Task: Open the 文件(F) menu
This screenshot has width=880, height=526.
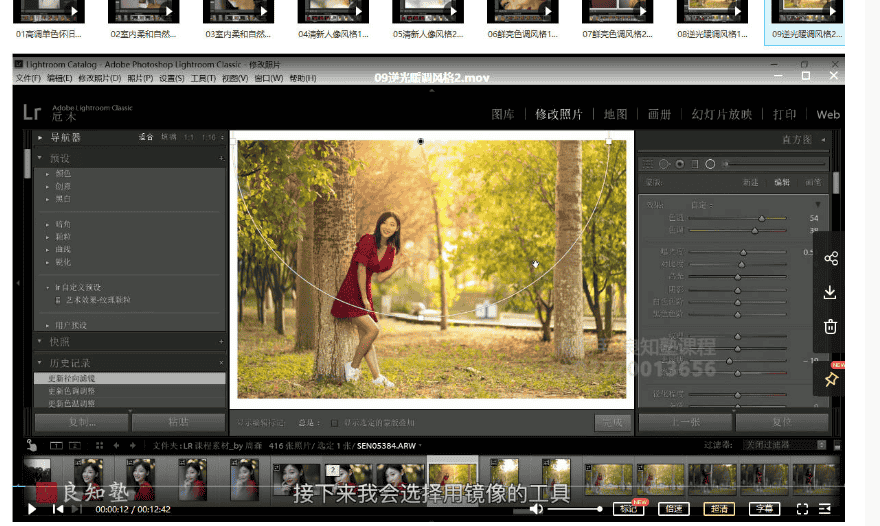Action: (28, 78)
